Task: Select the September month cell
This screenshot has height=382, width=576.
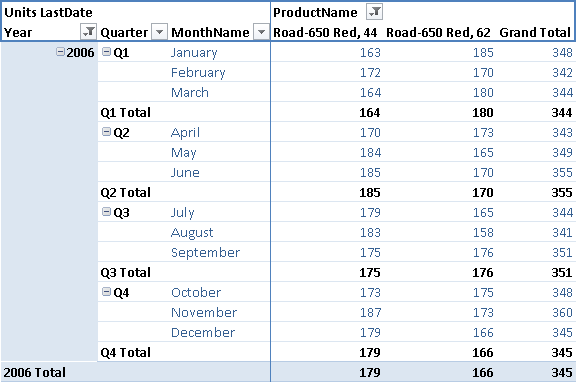Action: coord(205,253)
